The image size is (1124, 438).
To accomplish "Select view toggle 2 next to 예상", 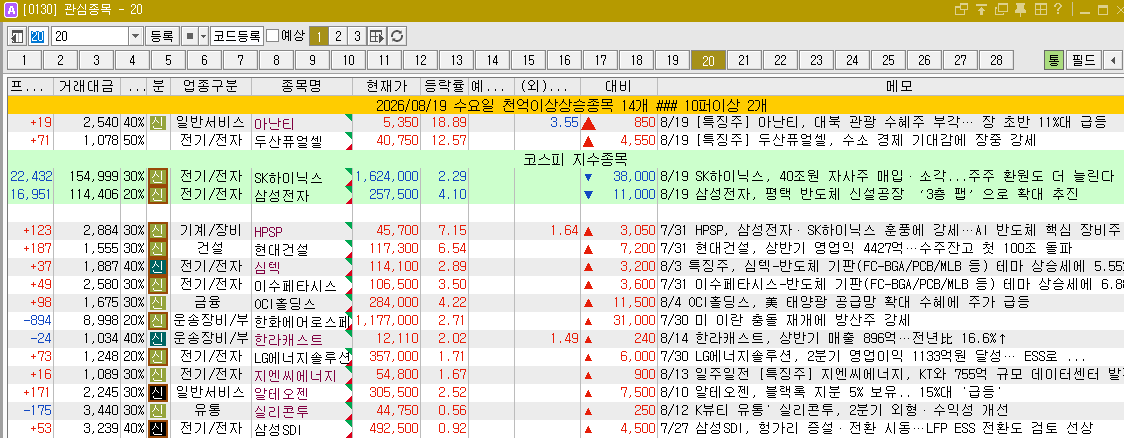I will click(x=339, y=36).
